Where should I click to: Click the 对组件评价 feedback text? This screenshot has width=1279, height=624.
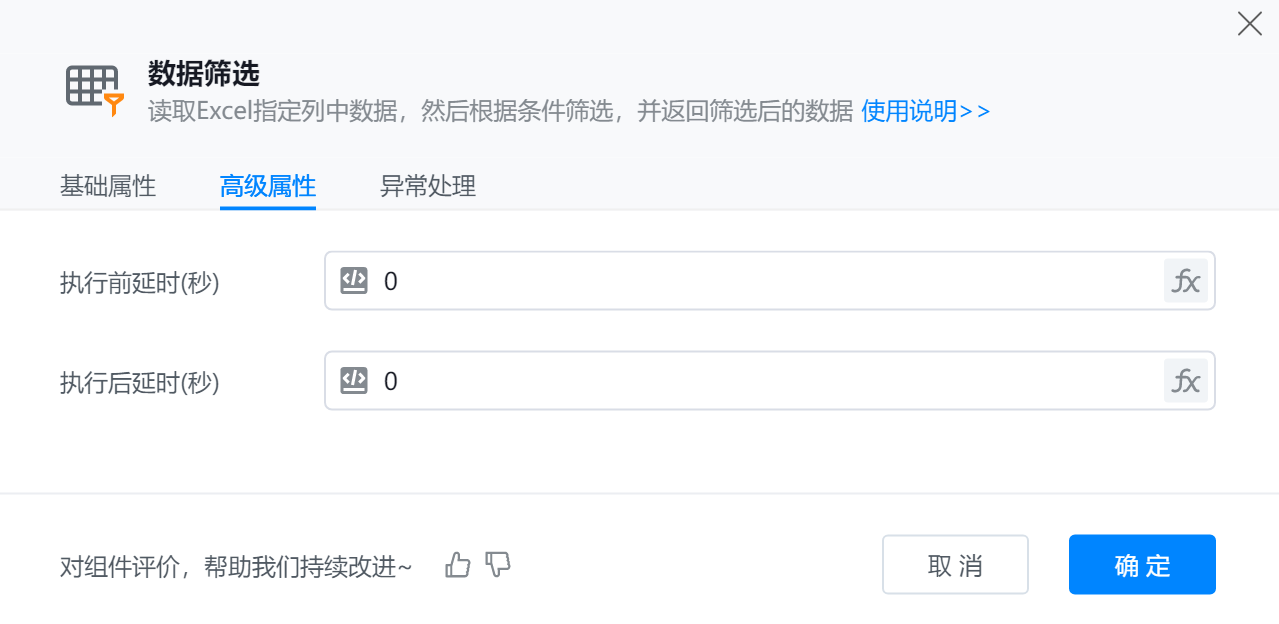[x=236, y=567]
